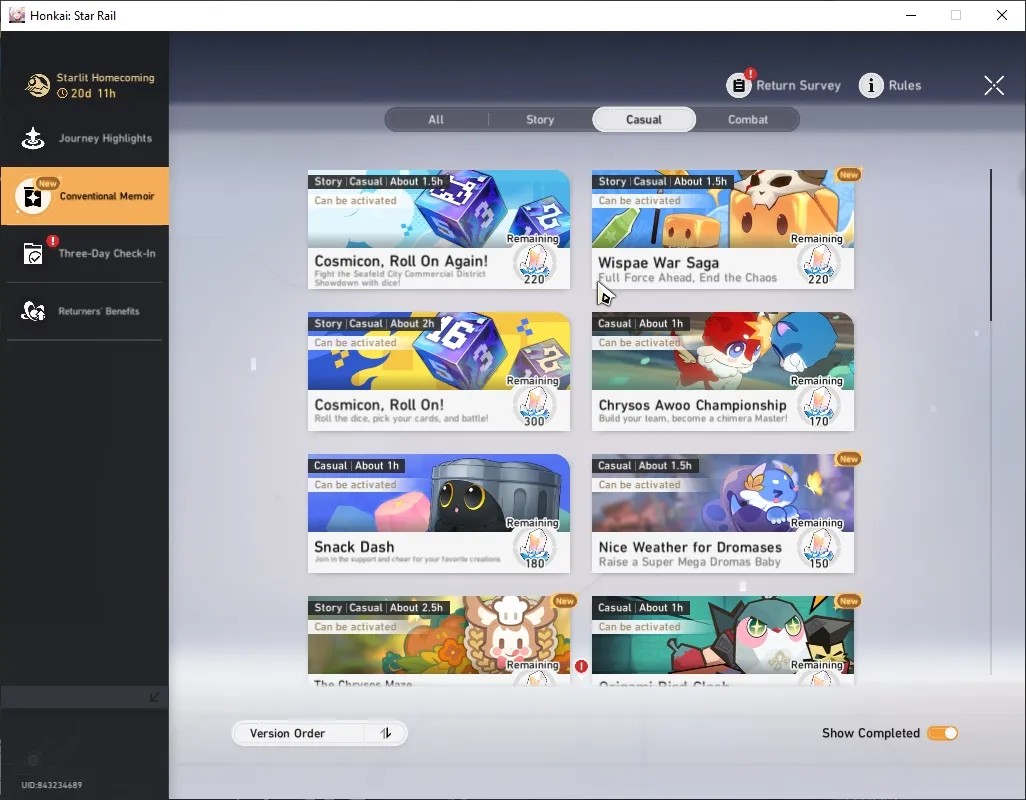This screenshot has height=800, width=1026.
Task: Click the Rules label
Action: point(905,86)
